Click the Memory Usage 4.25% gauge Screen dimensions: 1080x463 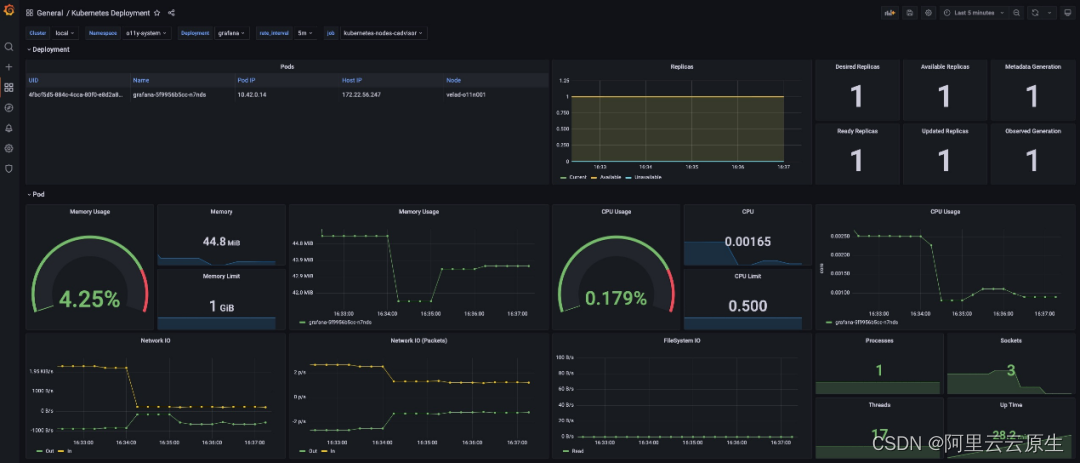tap(90, 299)
